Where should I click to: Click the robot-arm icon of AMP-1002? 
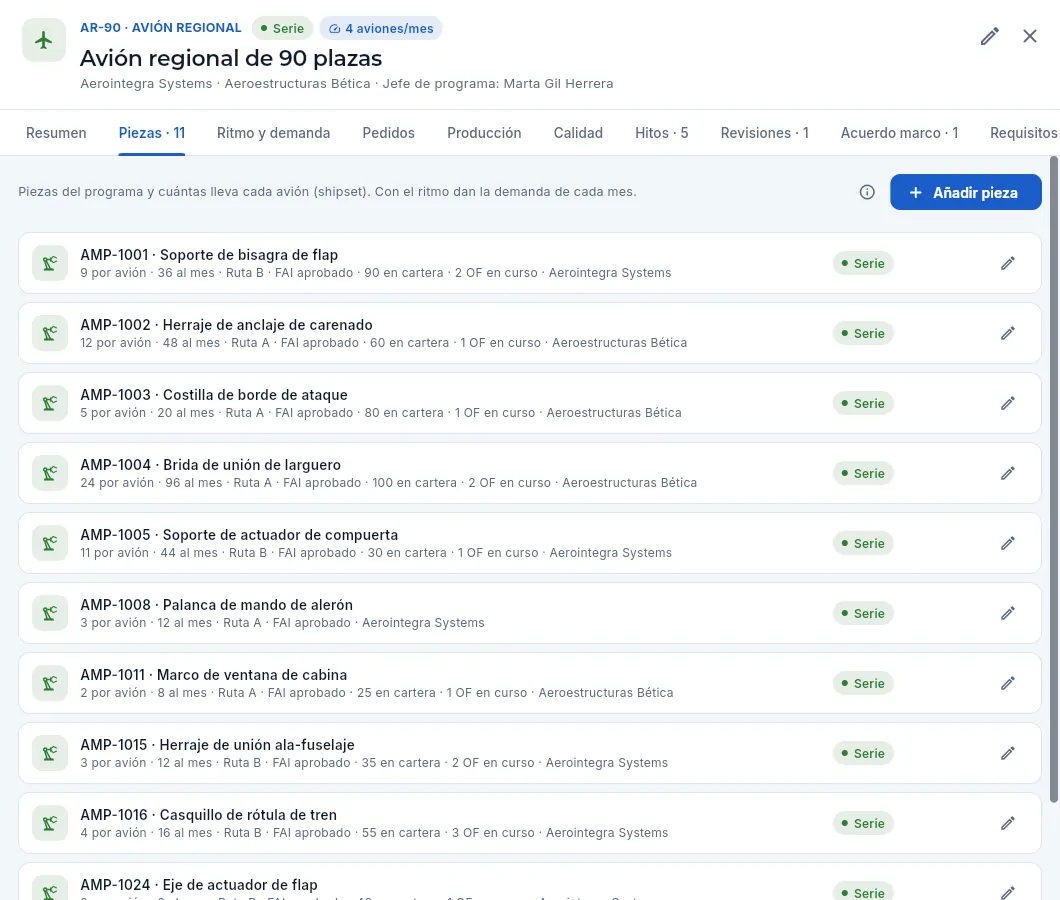(50, 333)
